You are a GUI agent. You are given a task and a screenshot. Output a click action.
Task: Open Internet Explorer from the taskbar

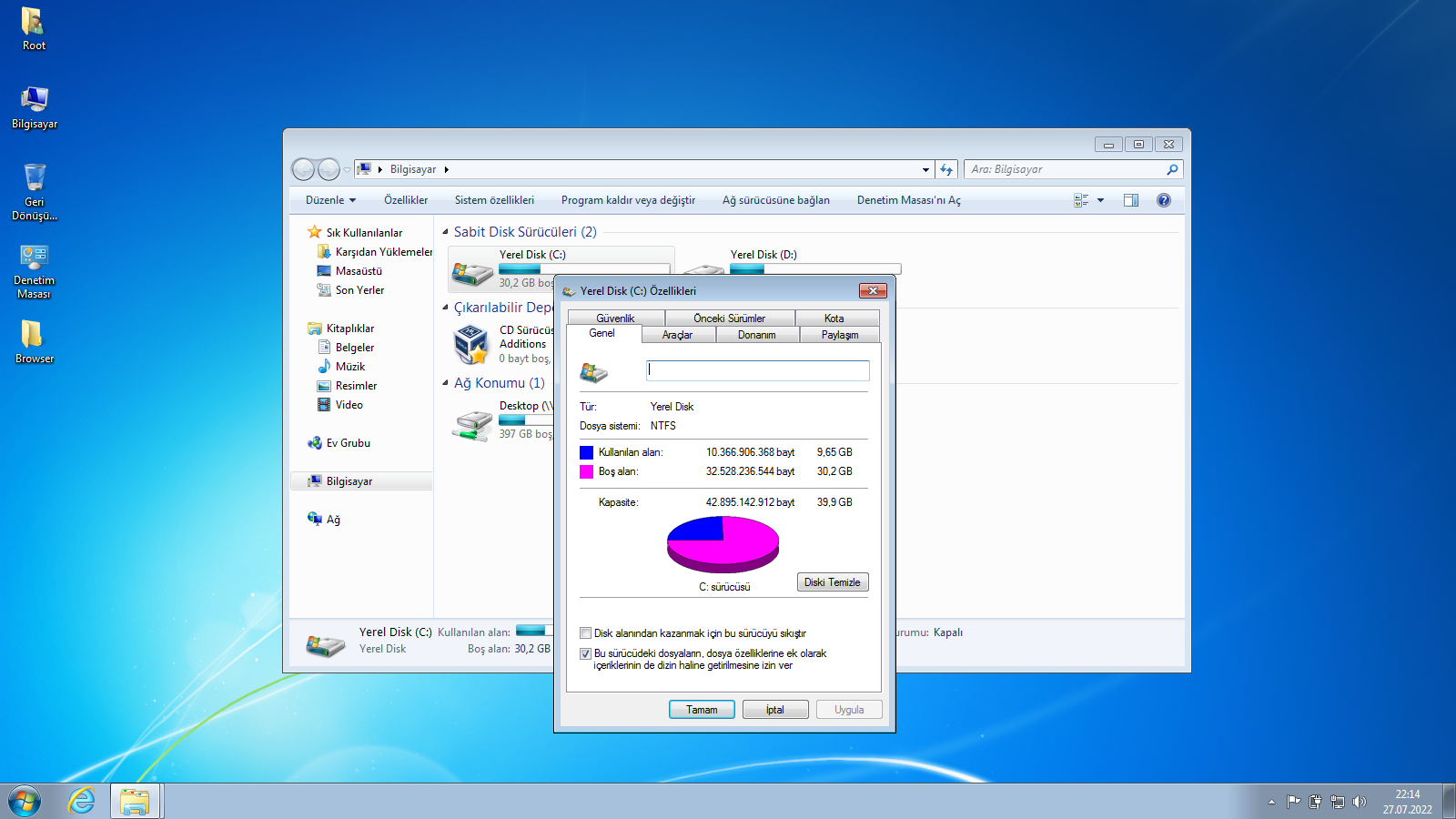82,801
